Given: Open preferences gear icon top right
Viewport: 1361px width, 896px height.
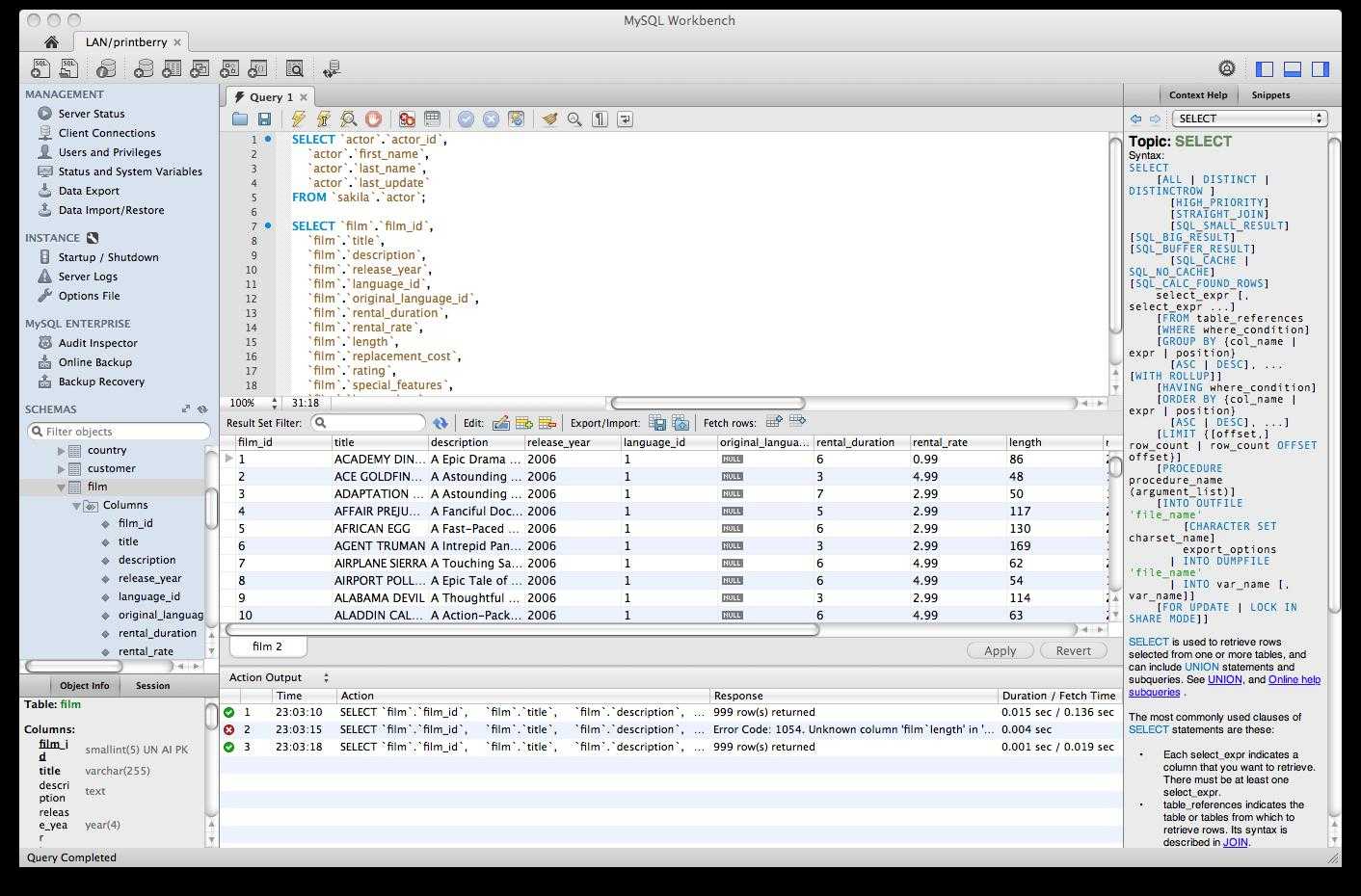Looking at the screenshot, I should 1227,68.
